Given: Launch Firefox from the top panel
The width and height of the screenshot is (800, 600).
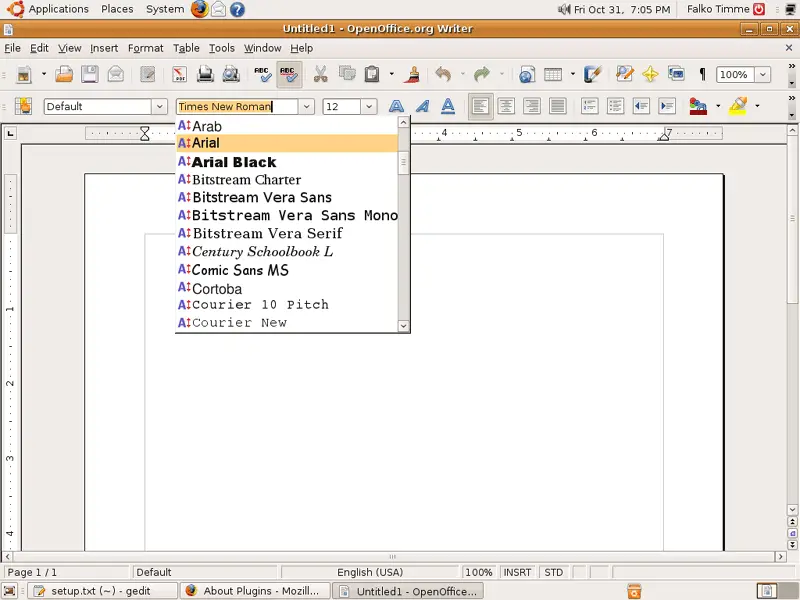Looking at the screenshot, I should point(199,9).
